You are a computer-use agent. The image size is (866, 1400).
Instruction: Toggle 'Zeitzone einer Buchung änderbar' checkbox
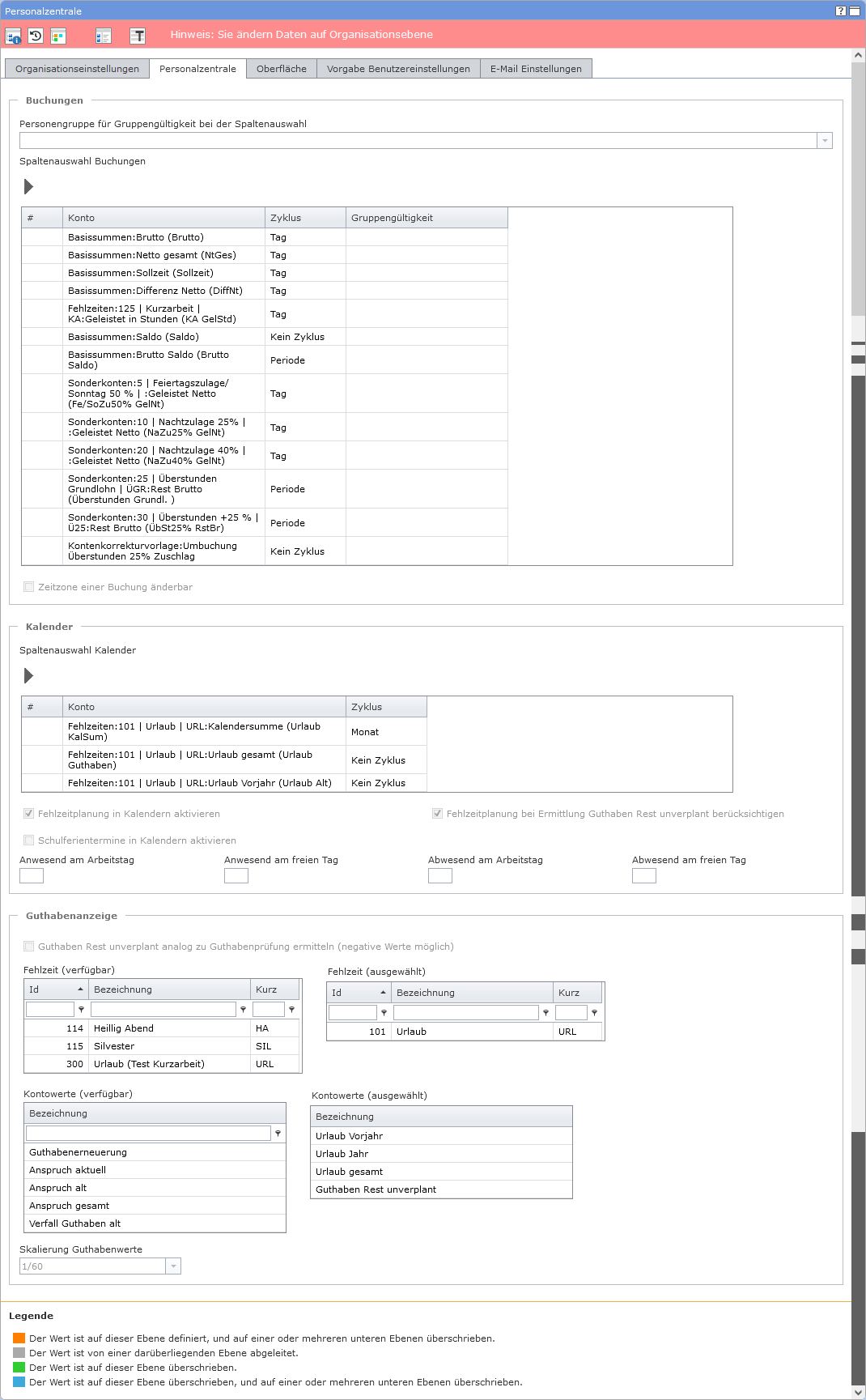[x=29, y=587]
